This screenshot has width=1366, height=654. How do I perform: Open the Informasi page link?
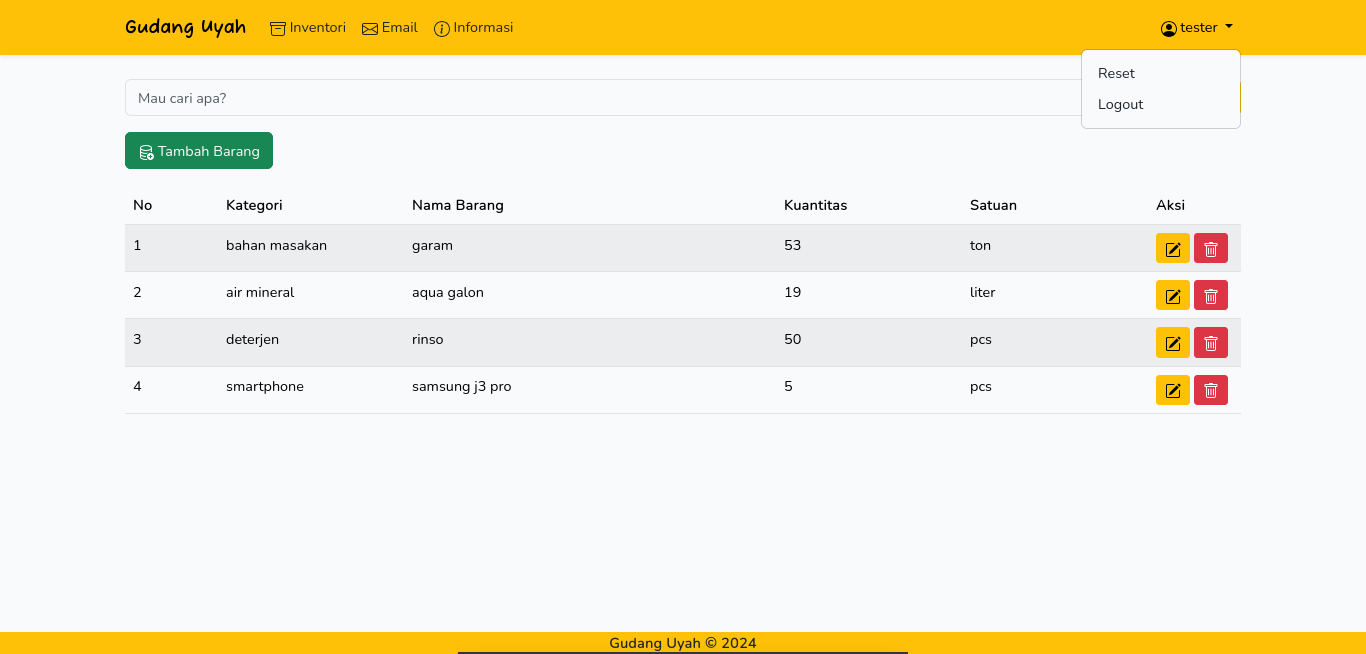click(x=474, y=28)
